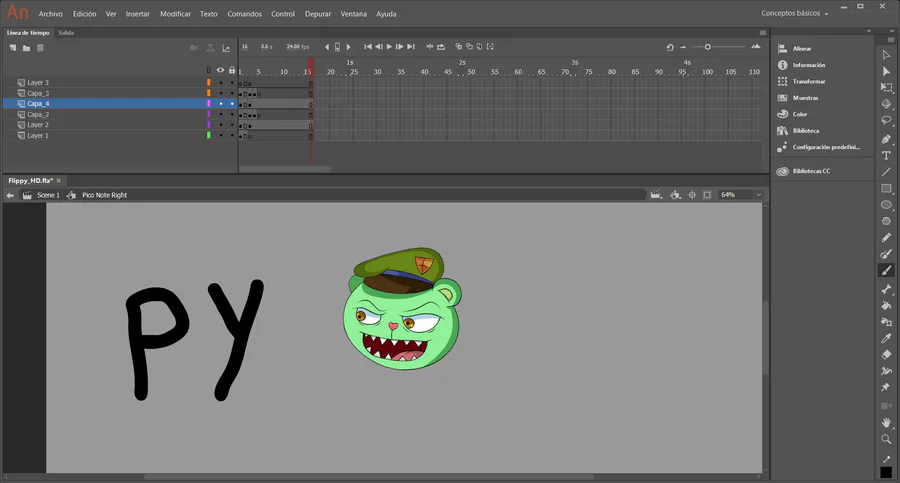The image size is (900, 483).
Task: Select the Selection arrow tool
Action: coord(886,55)
